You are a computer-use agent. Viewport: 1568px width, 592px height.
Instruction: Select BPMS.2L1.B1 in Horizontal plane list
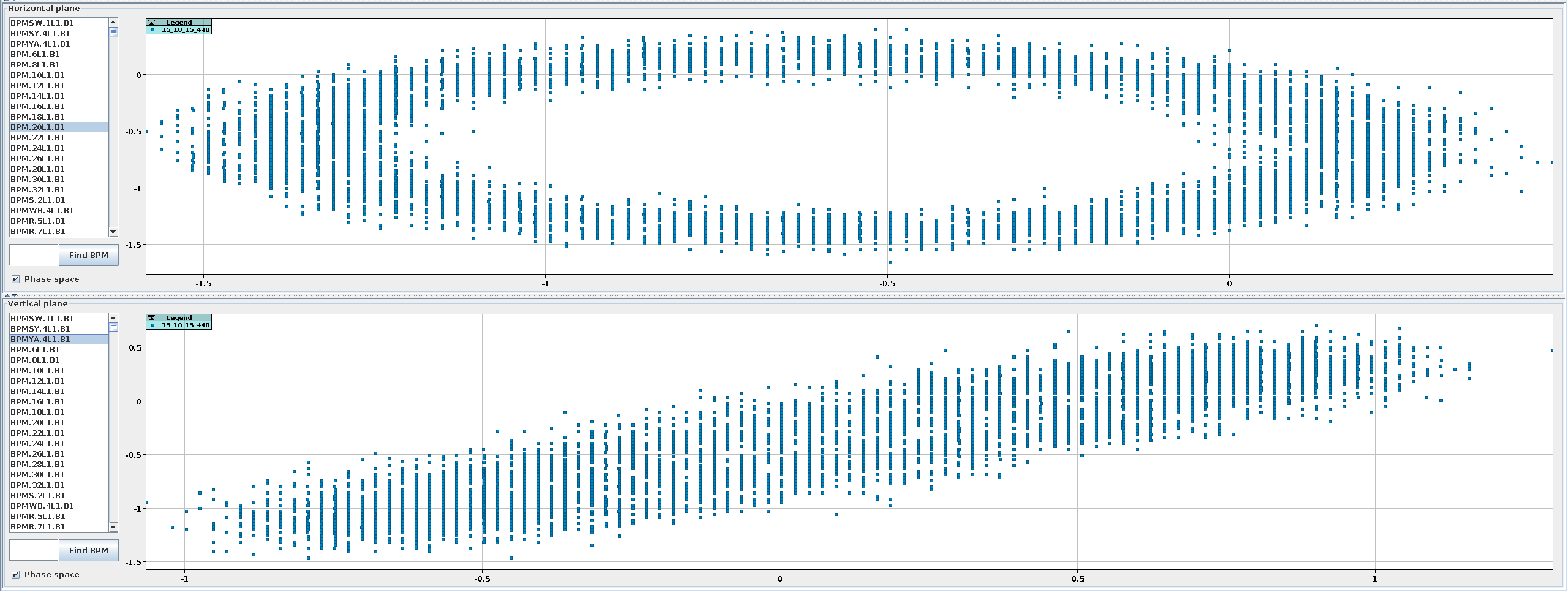(59, 200)
